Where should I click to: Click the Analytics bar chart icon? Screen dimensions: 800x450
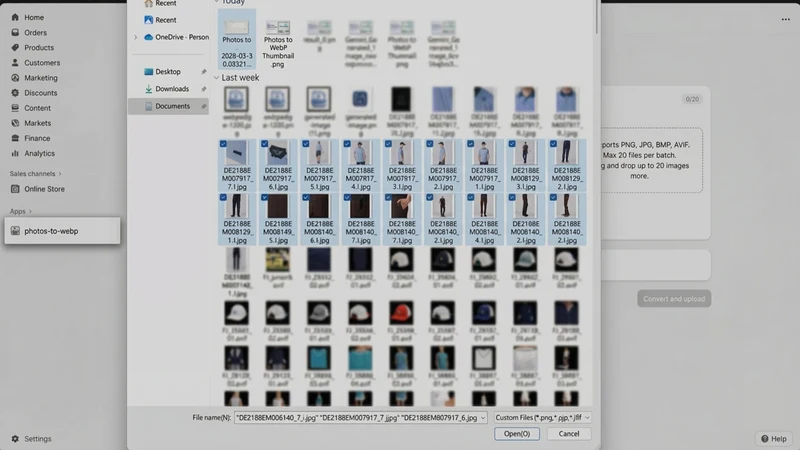tap(15, 153)
